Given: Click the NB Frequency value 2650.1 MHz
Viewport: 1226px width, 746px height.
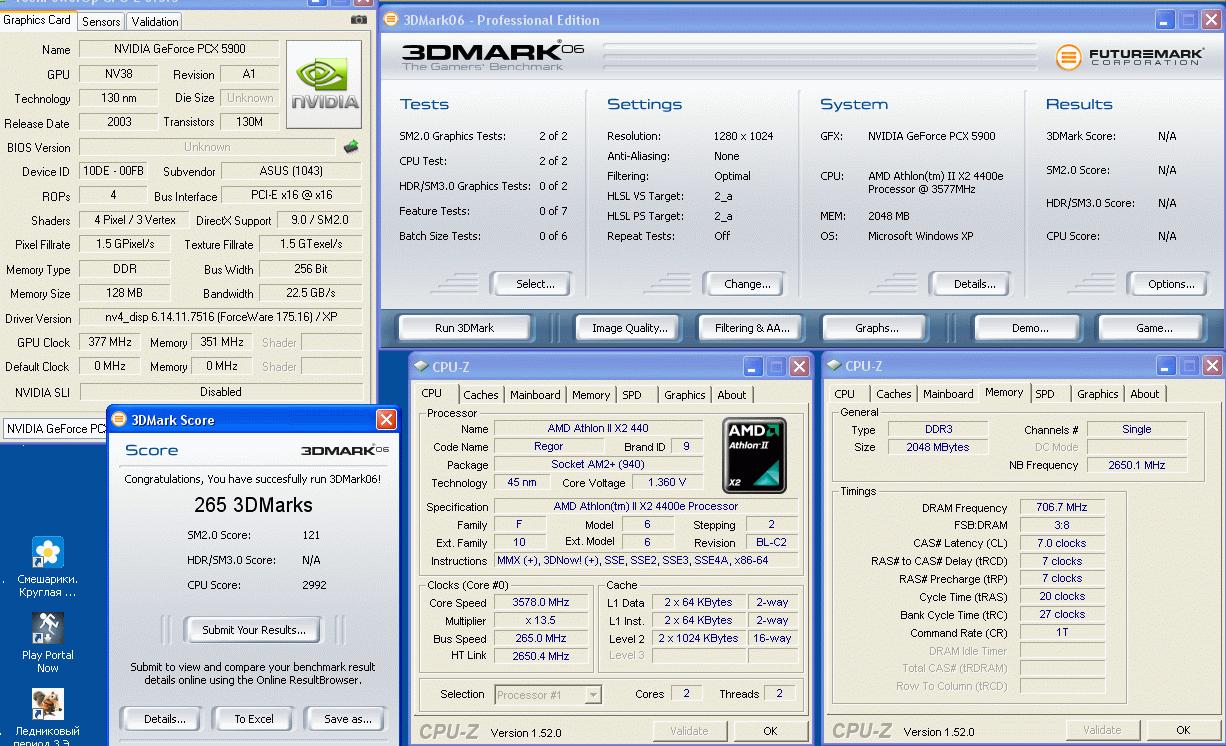Looking at the screenshot, I should tap(1137, 465).
